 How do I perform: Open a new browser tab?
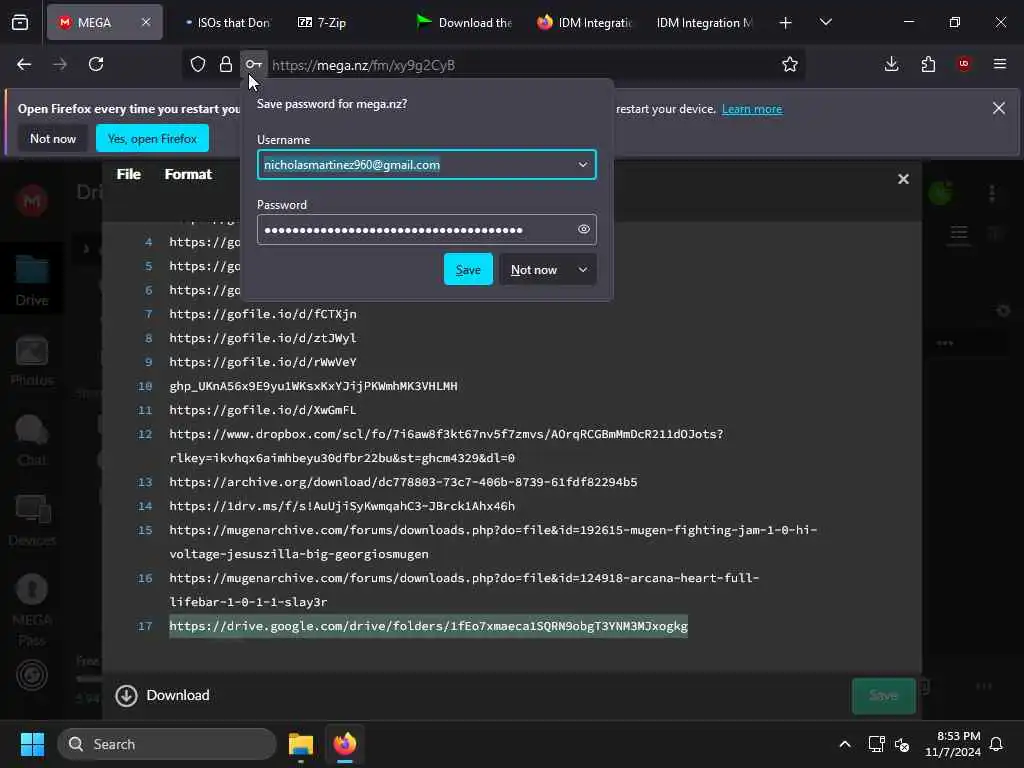786,23
